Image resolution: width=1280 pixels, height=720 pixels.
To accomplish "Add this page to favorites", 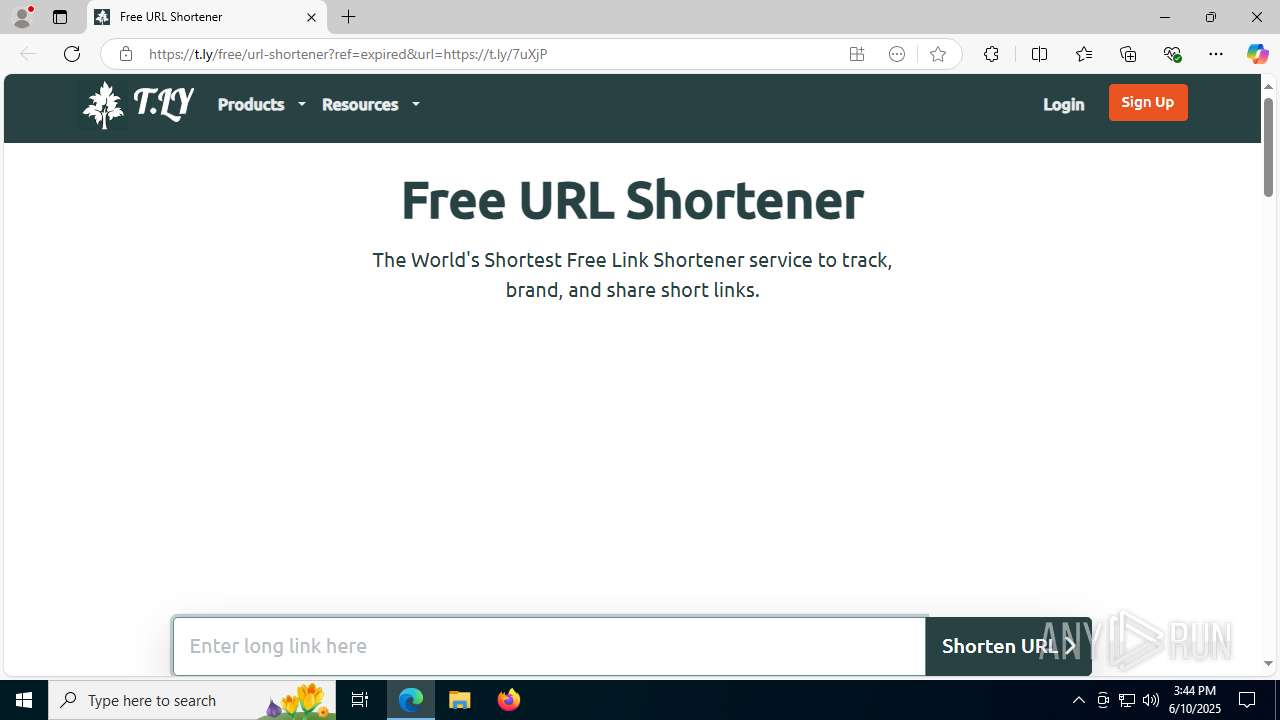I will click(937, 54).
